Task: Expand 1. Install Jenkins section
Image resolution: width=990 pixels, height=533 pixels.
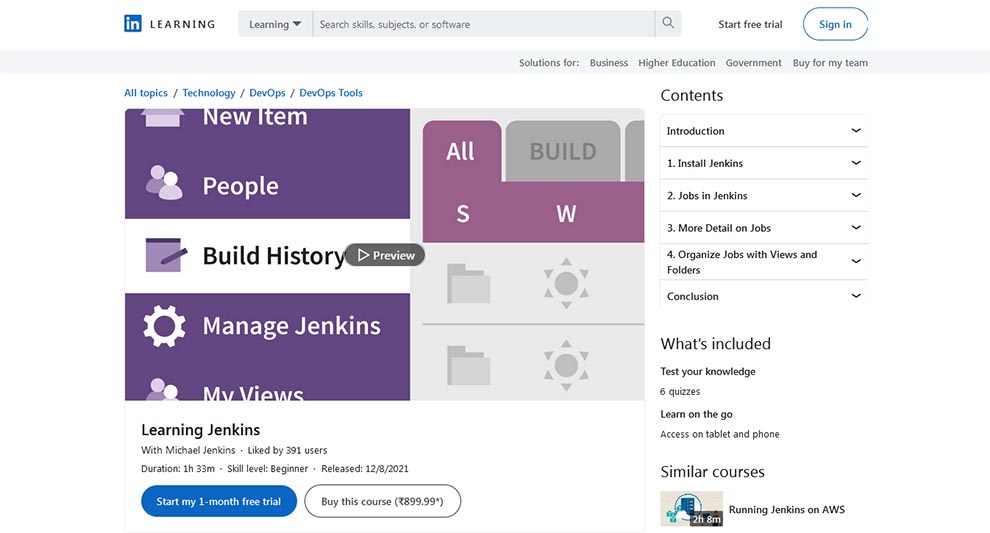Action: tap(764, 163)
